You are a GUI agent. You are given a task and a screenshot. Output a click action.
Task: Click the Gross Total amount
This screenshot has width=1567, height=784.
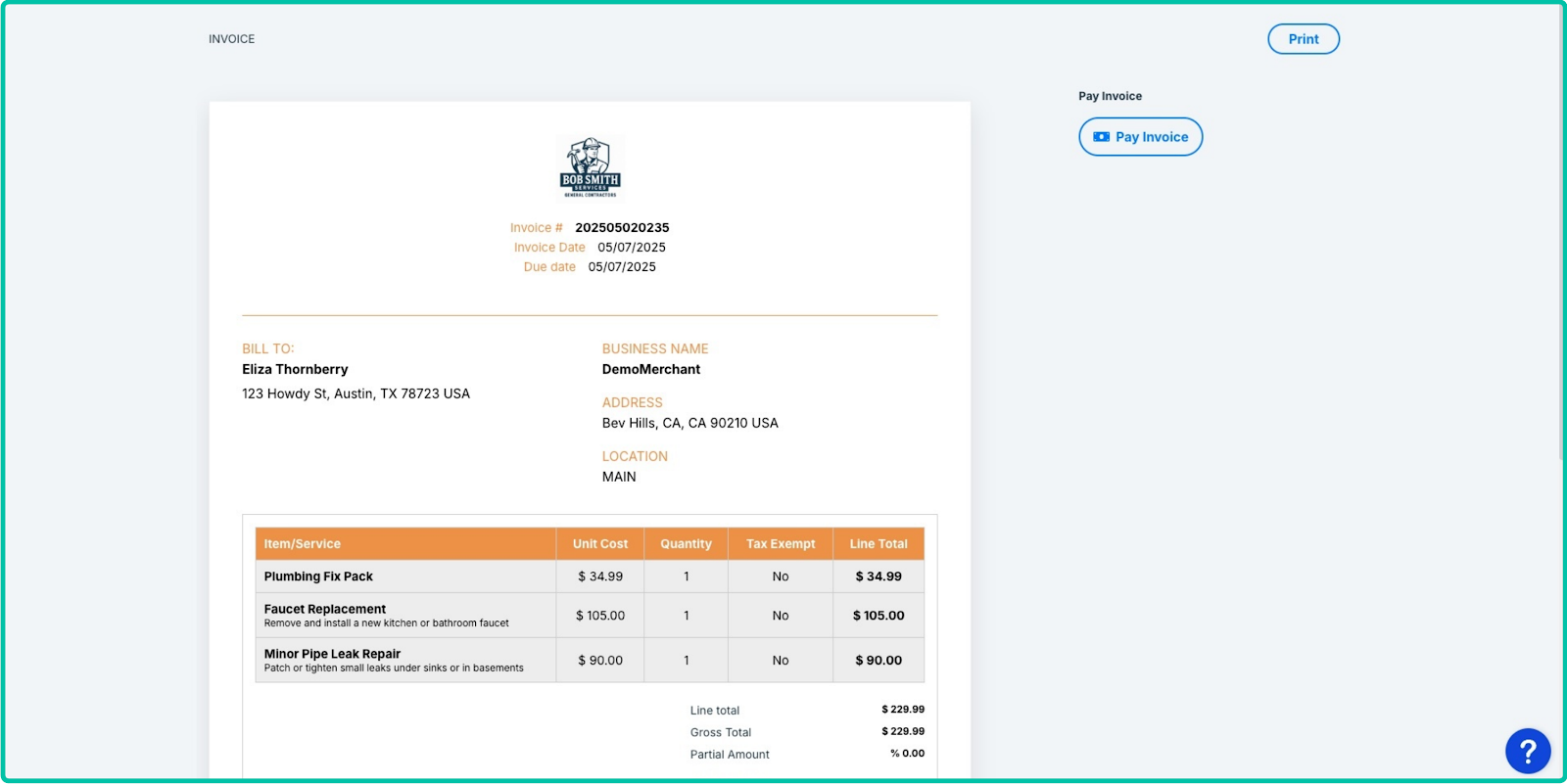[902, 732]
